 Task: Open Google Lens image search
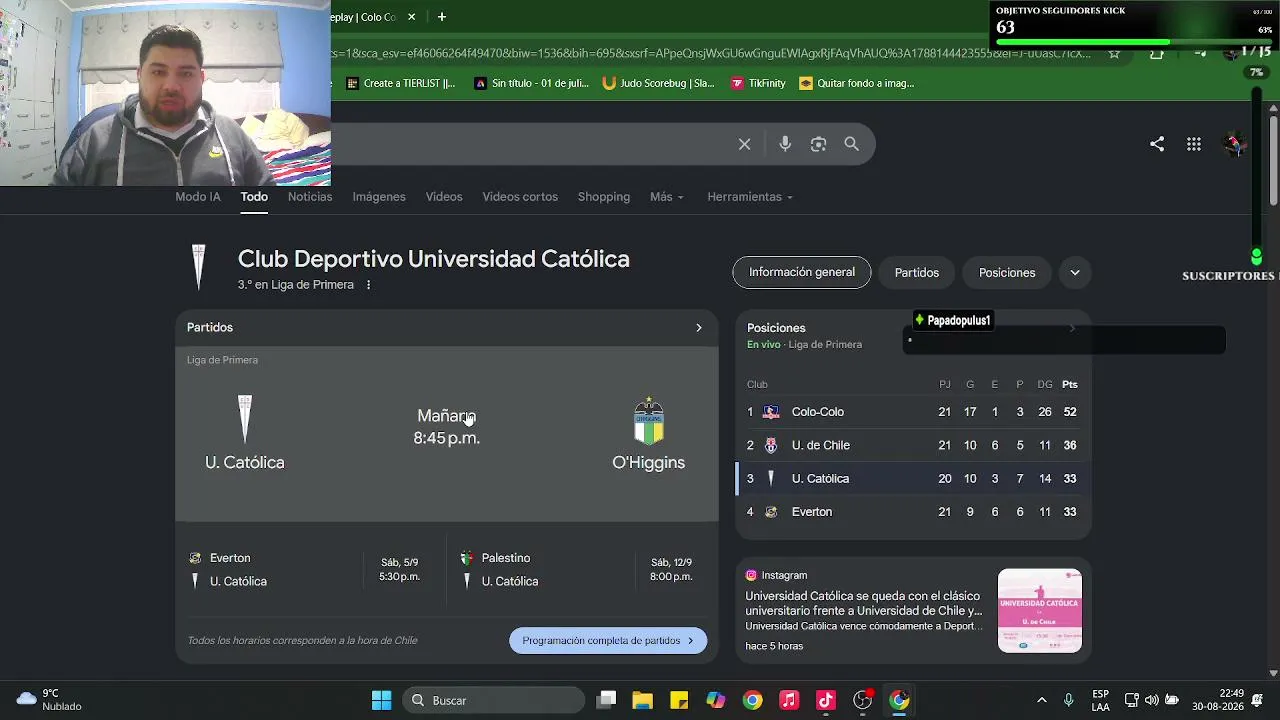pos(818,144)
